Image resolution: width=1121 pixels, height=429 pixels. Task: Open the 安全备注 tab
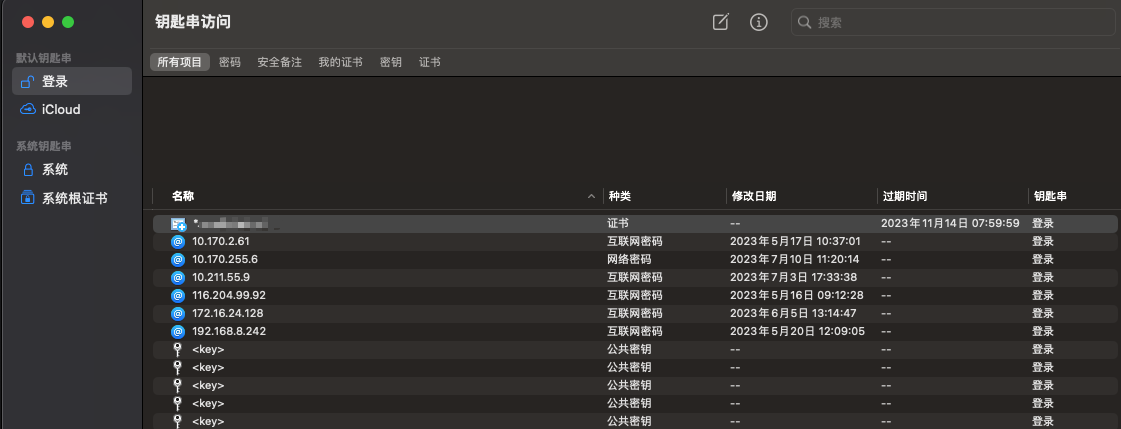280,62
